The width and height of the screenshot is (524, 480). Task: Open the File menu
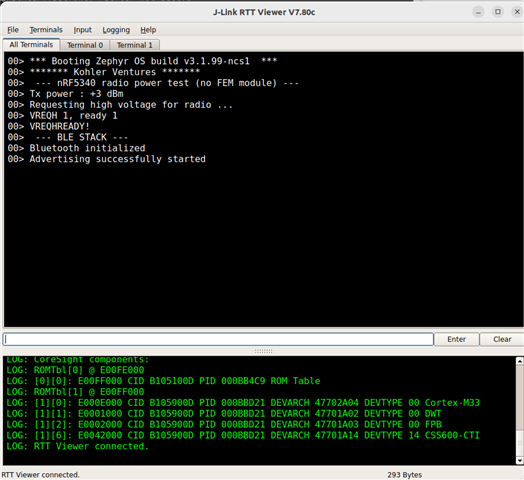click(13, 30)
